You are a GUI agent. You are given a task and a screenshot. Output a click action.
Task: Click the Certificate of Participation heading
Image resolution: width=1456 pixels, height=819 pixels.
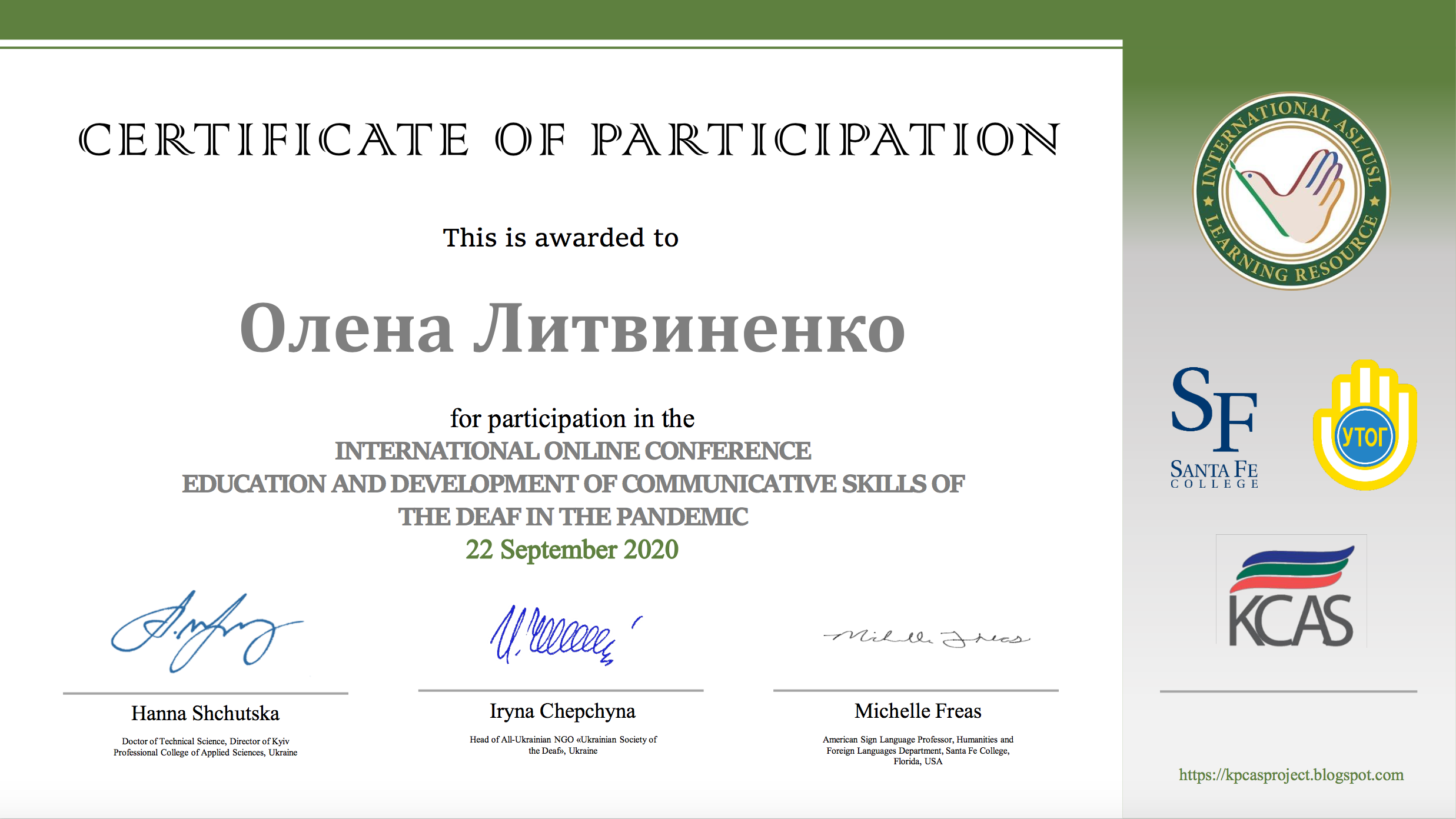569,140
